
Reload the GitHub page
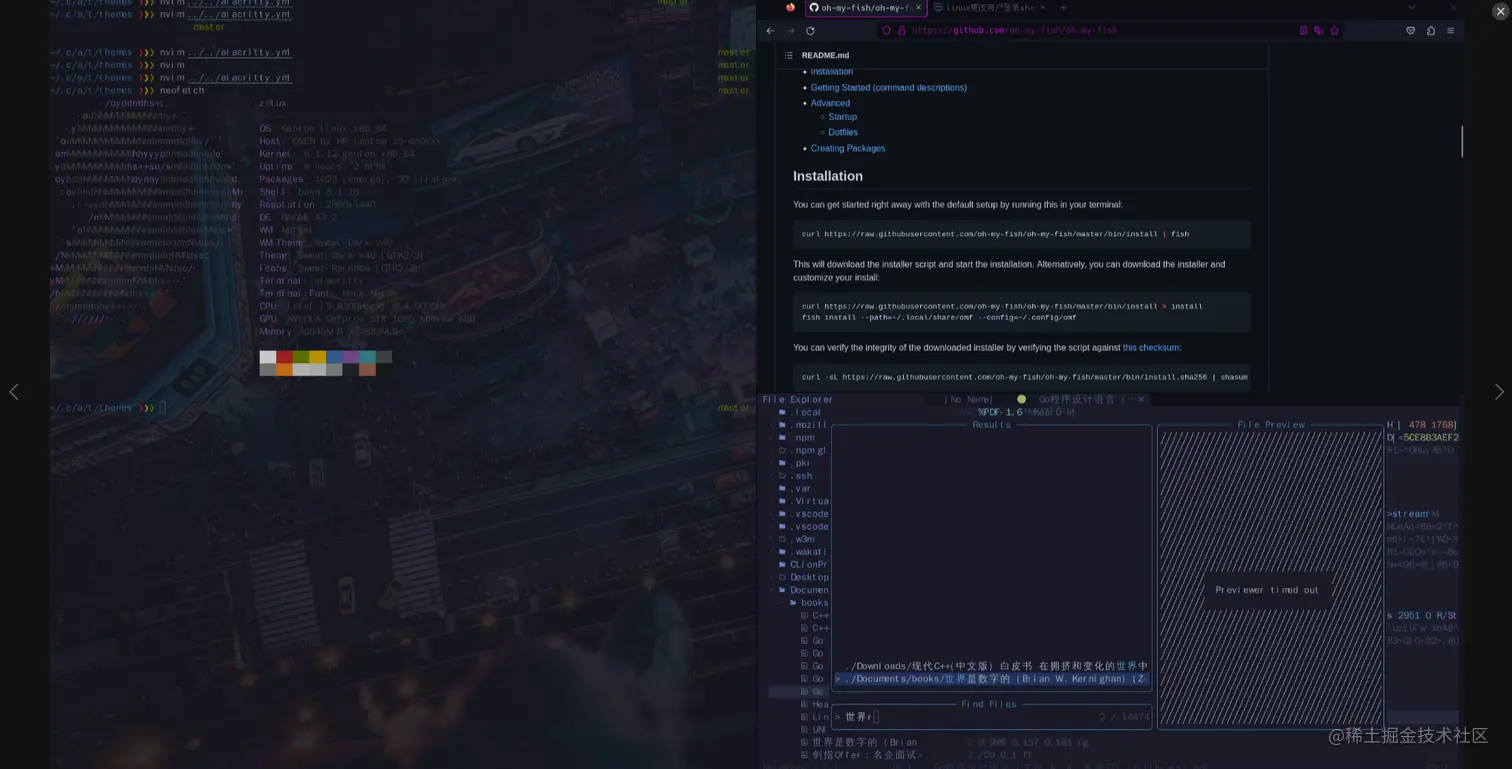(x=810, y=31)
